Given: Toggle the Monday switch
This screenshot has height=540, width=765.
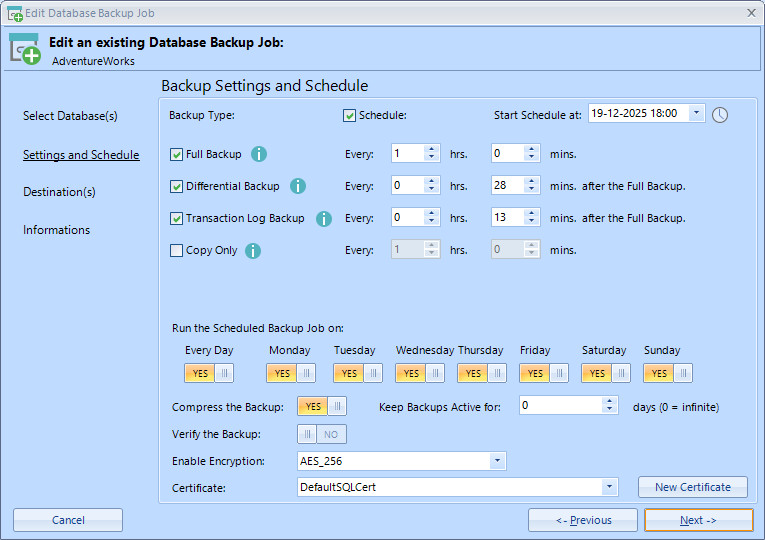Looking at the screenshot, I should point(291,373).
